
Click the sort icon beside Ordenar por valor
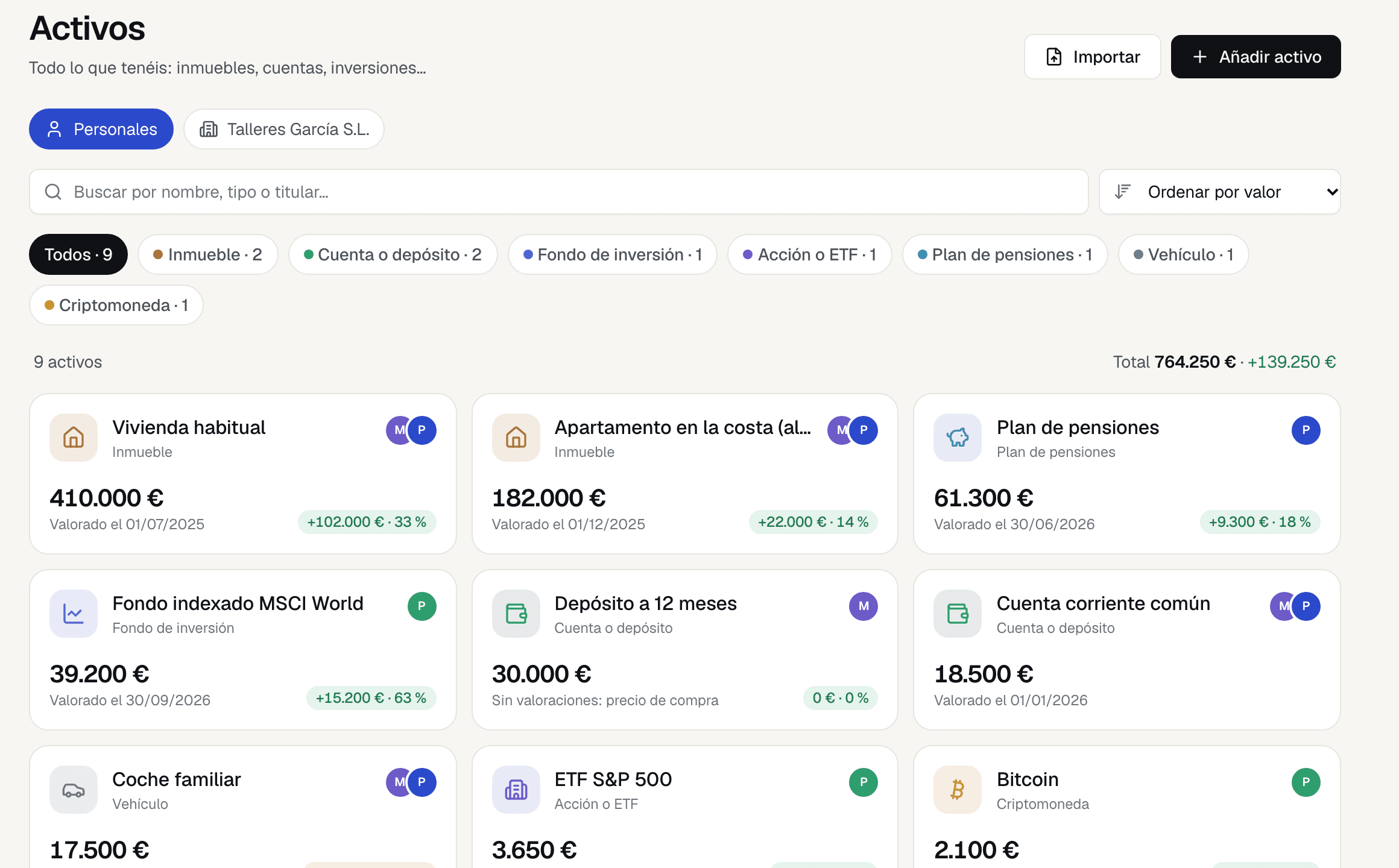click(x=1122, y=192)
